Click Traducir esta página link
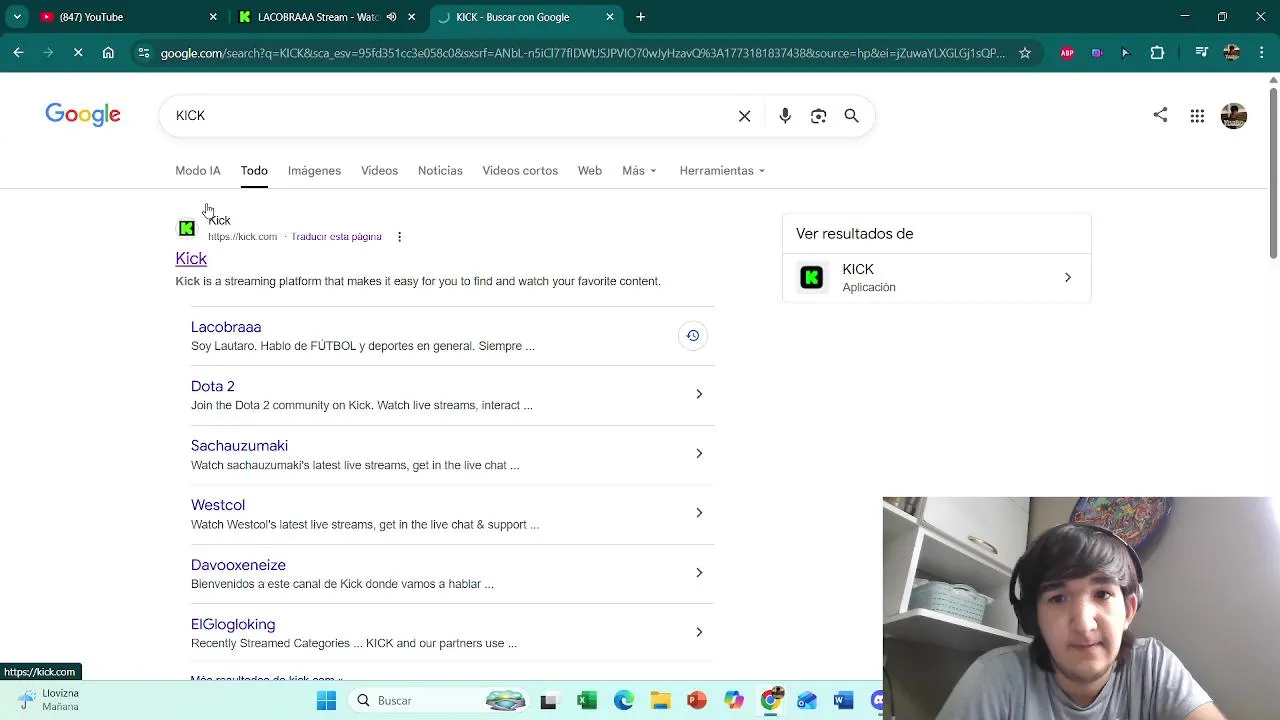Image resolution: width=1280 pixels, height=720 pixels. pos(336,237)
